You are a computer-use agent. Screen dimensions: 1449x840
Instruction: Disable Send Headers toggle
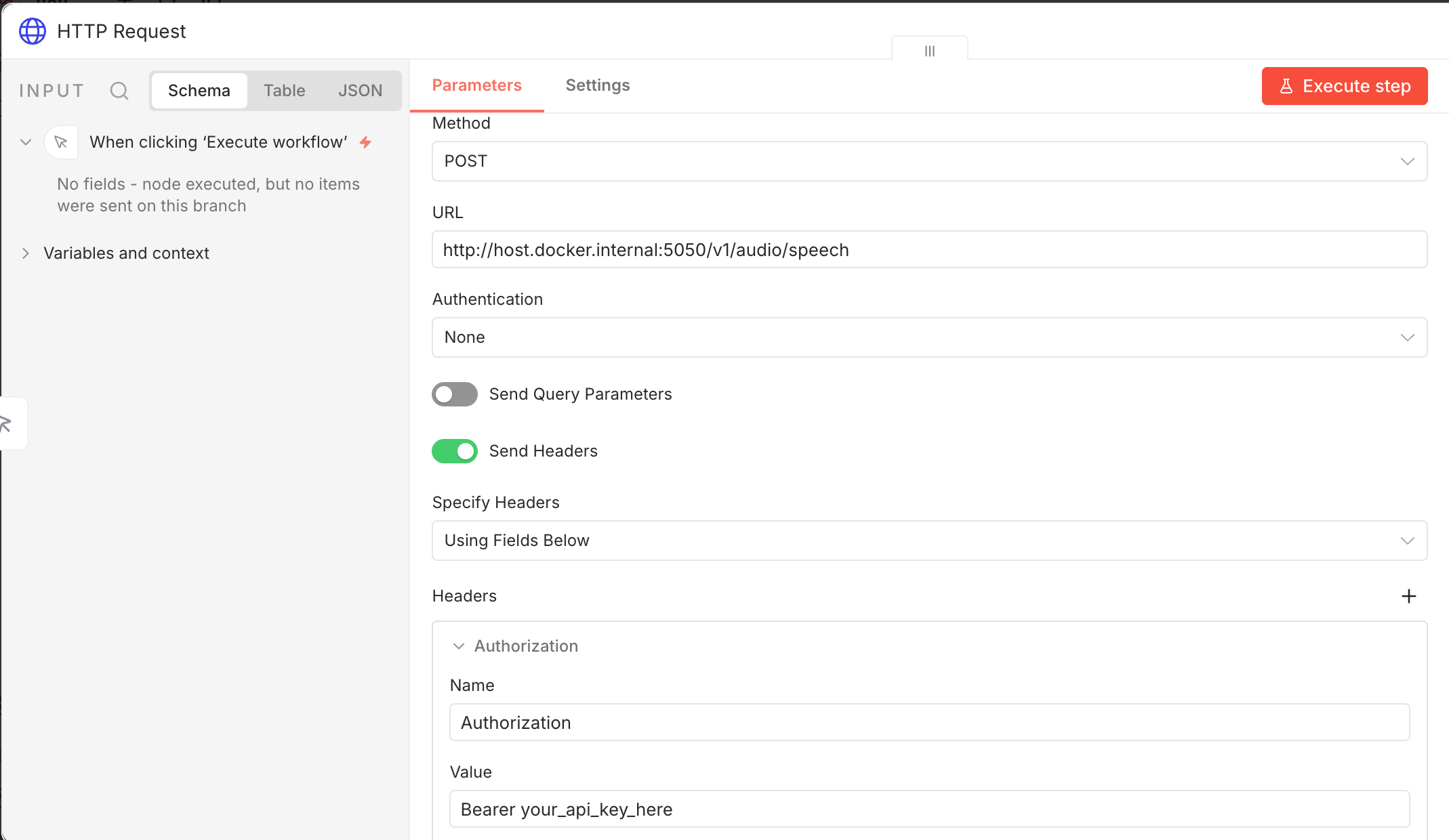[x=455, y=451]
